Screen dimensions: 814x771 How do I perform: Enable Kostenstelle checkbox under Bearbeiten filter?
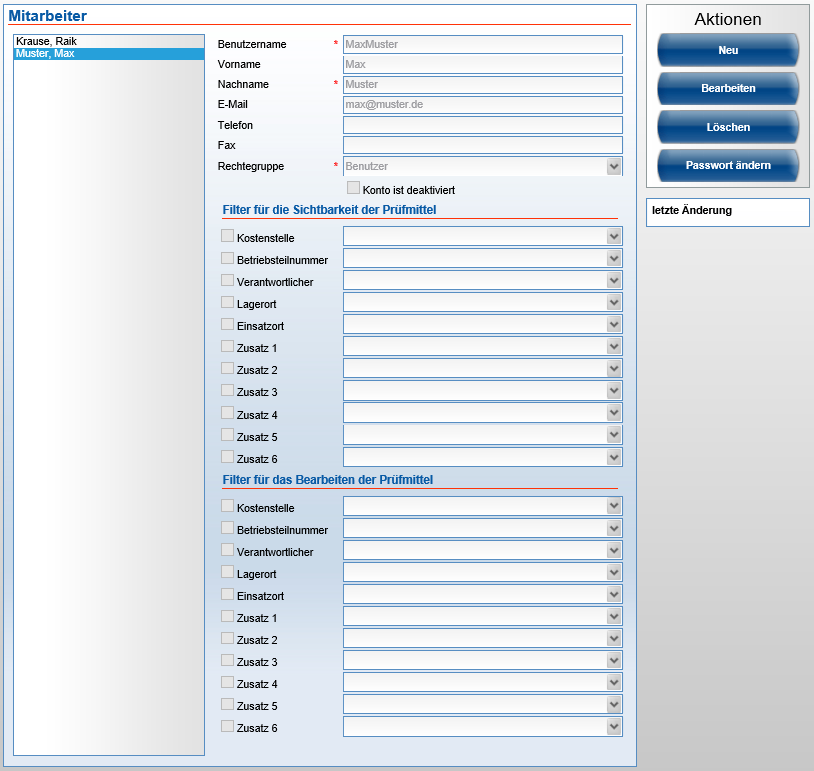227,506
